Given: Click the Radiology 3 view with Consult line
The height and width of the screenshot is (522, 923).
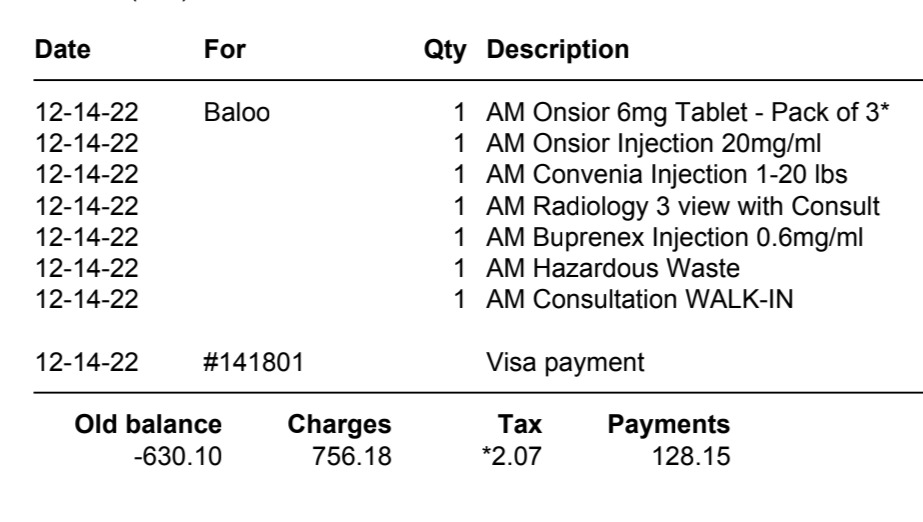Looking at the screenshot, I should click(x=683, y=207).
